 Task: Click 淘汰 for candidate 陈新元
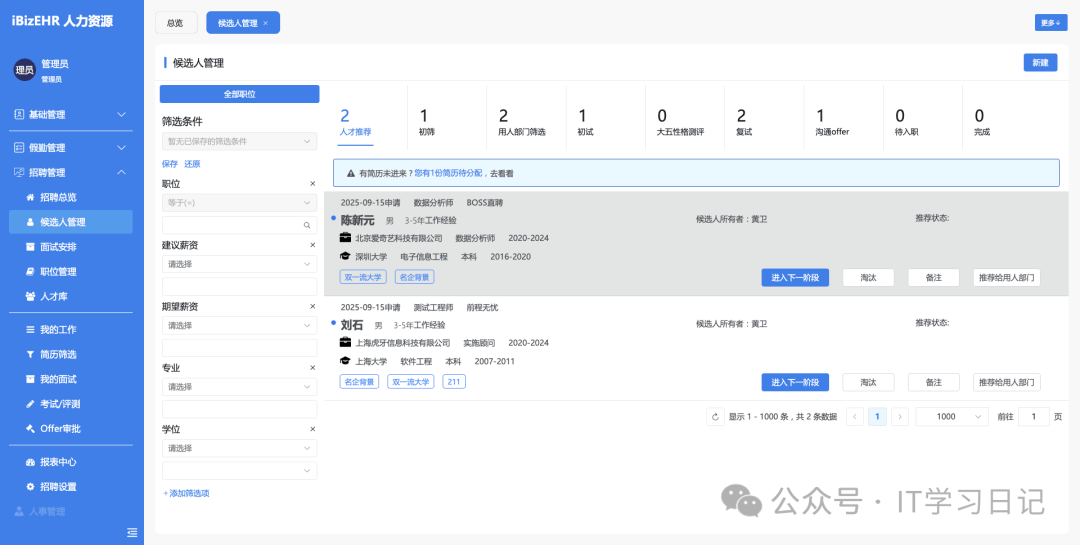868,278
